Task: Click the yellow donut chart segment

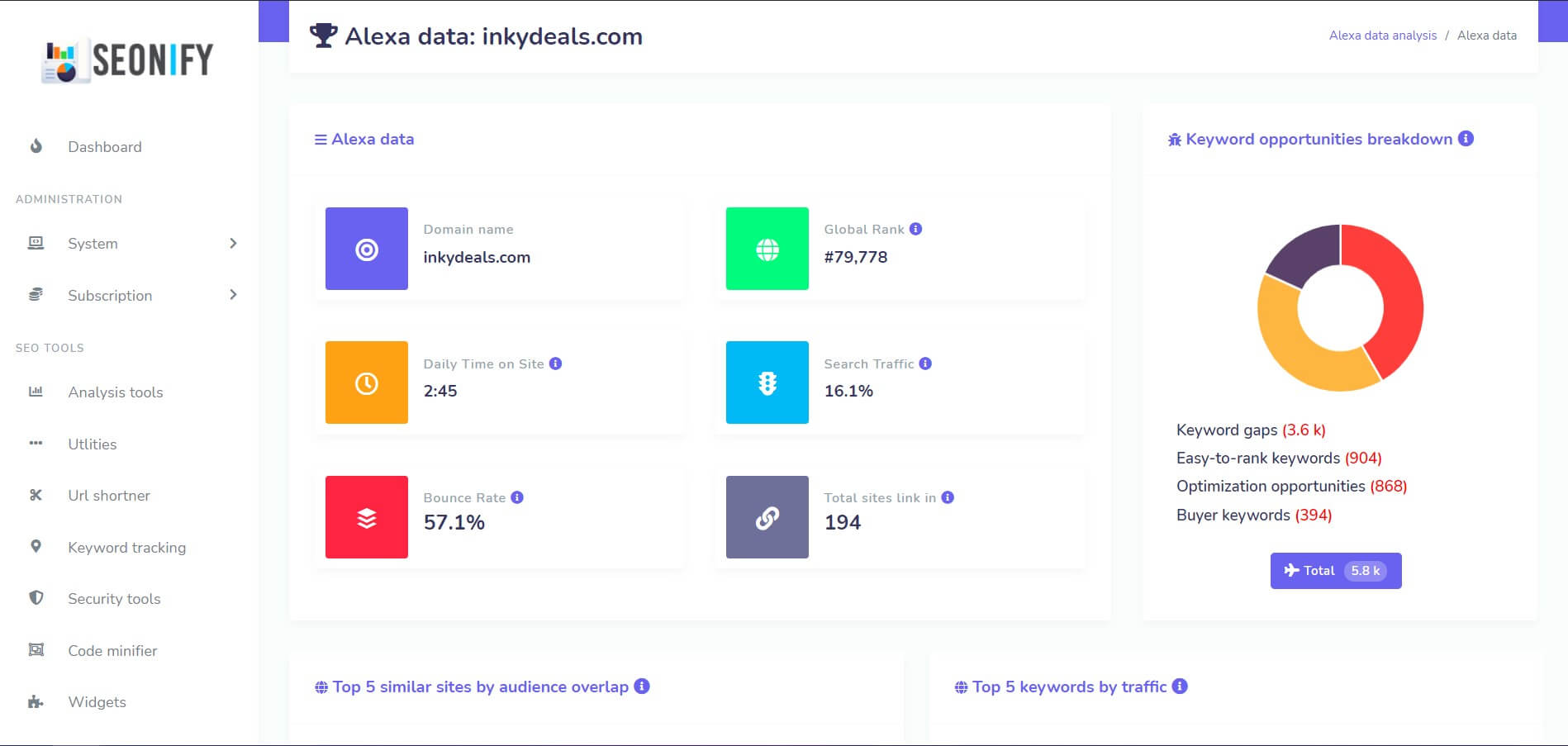Action: click(x=1300, y=347)
